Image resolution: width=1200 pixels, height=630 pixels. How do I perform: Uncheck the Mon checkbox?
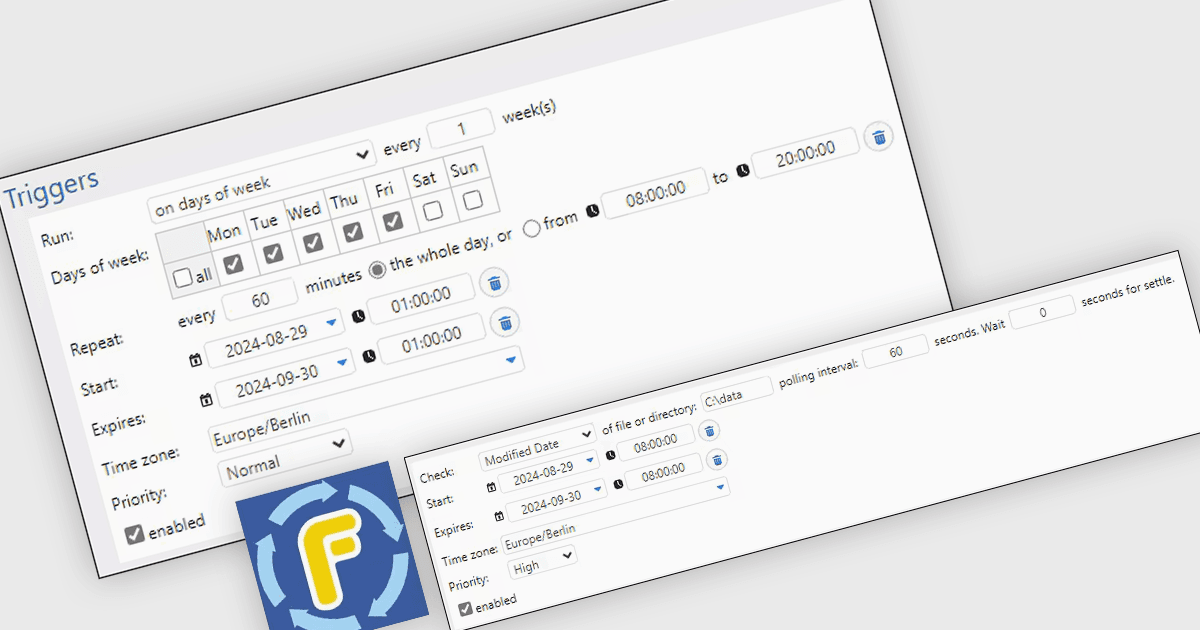pyautogui.click(x=232, y=264)
